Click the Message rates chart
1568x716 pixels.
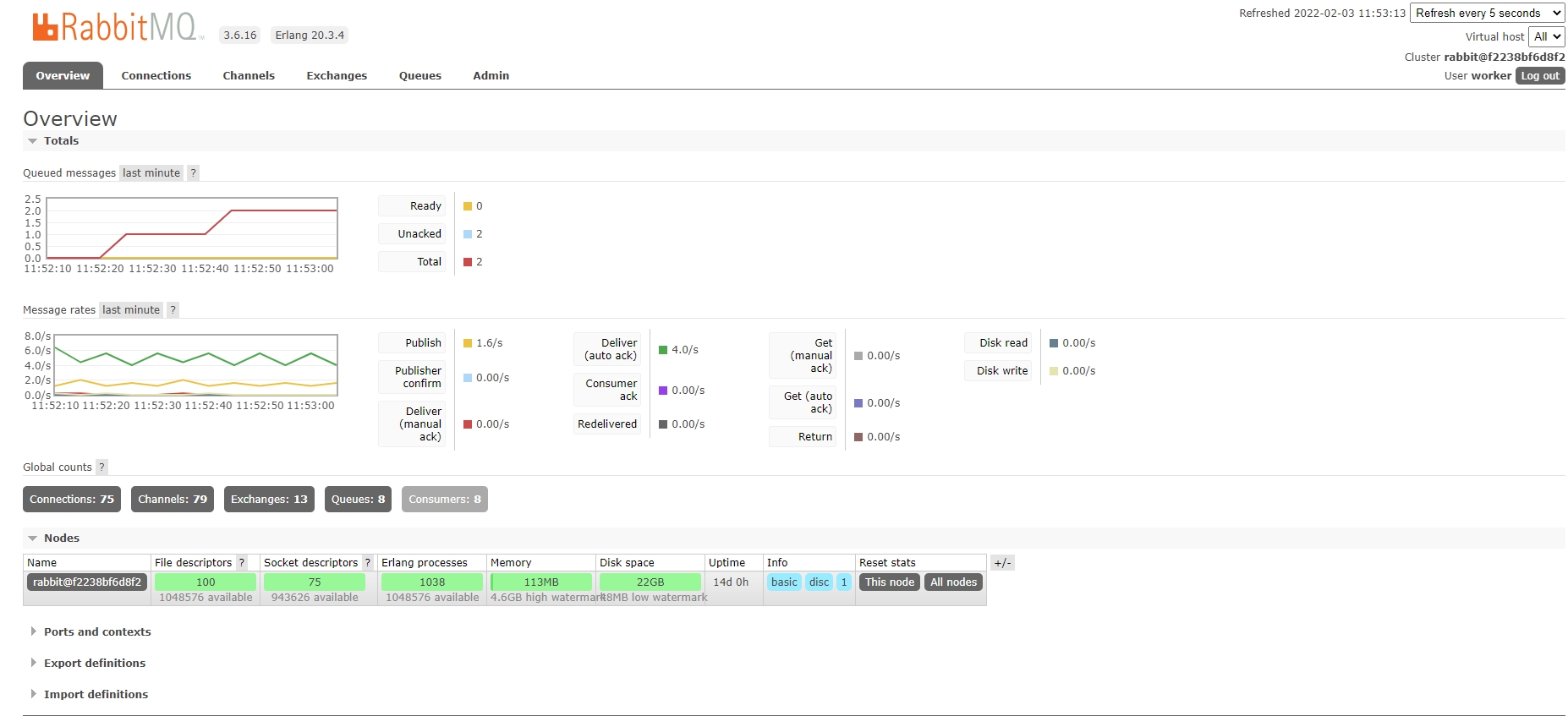pos(195,366)
